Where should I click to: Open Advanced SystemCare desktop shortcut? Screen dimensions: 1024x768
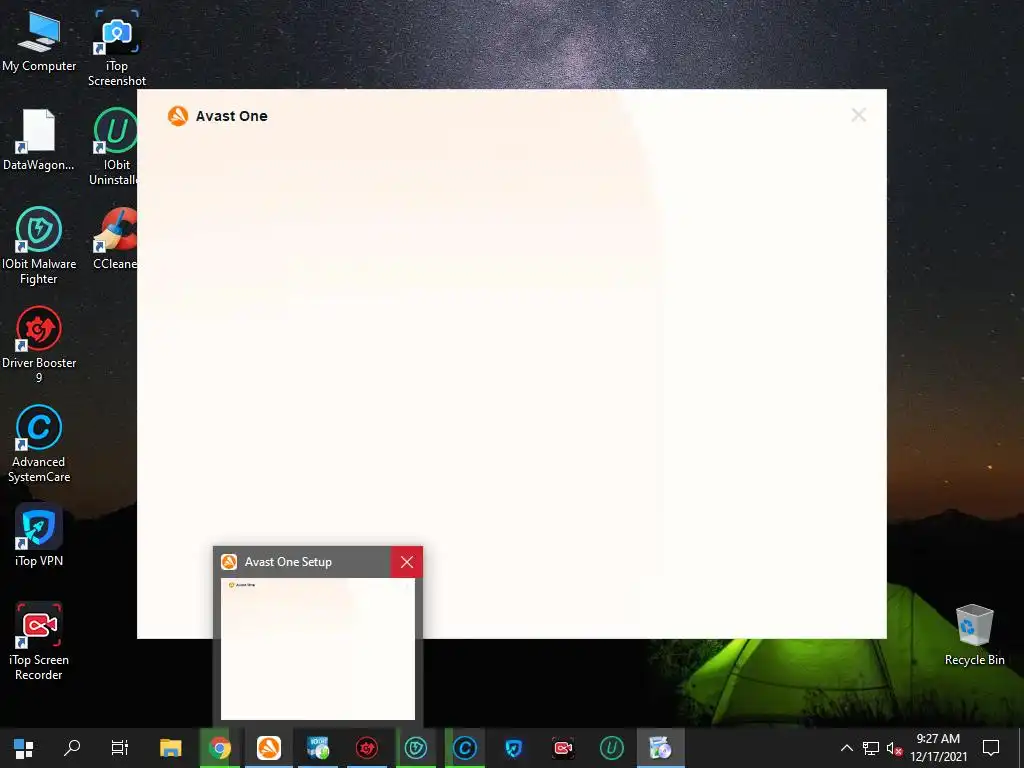39,443
